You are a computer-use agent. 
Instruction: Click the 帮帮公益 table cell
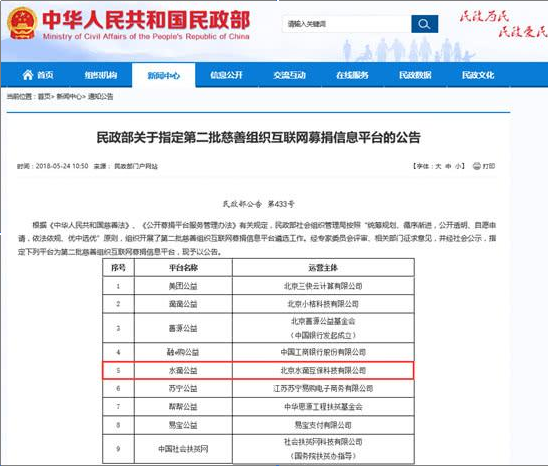(x=183, y=407)
